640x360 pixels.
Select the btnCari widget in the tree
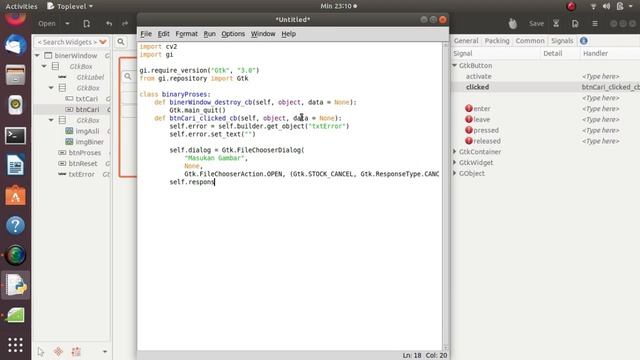(x=87, y=109)
